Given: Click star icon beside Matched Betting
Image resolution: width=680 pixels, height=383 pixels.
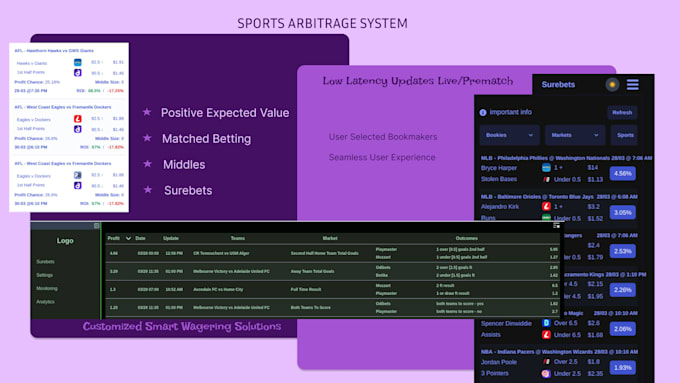Looking at the screenshot, I should pyautogui.click(x=147, y=138).
